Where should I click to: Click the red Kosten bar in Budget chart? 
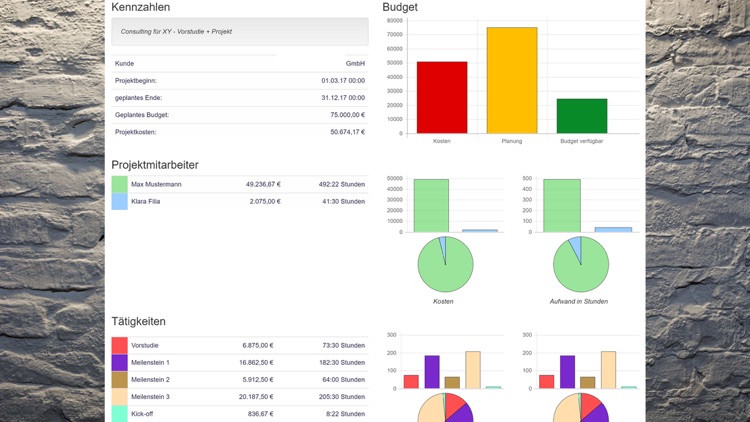[442, 98]
